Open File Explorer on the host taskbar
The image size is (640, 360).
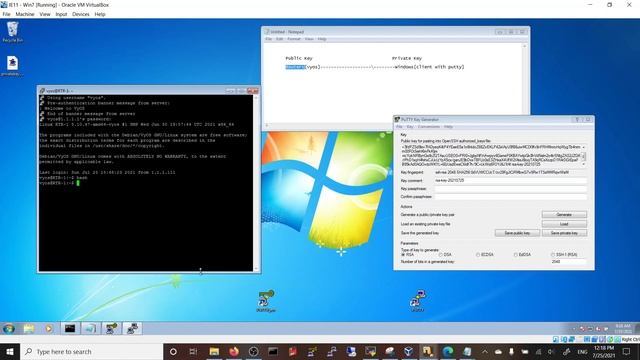pos(214,351)
